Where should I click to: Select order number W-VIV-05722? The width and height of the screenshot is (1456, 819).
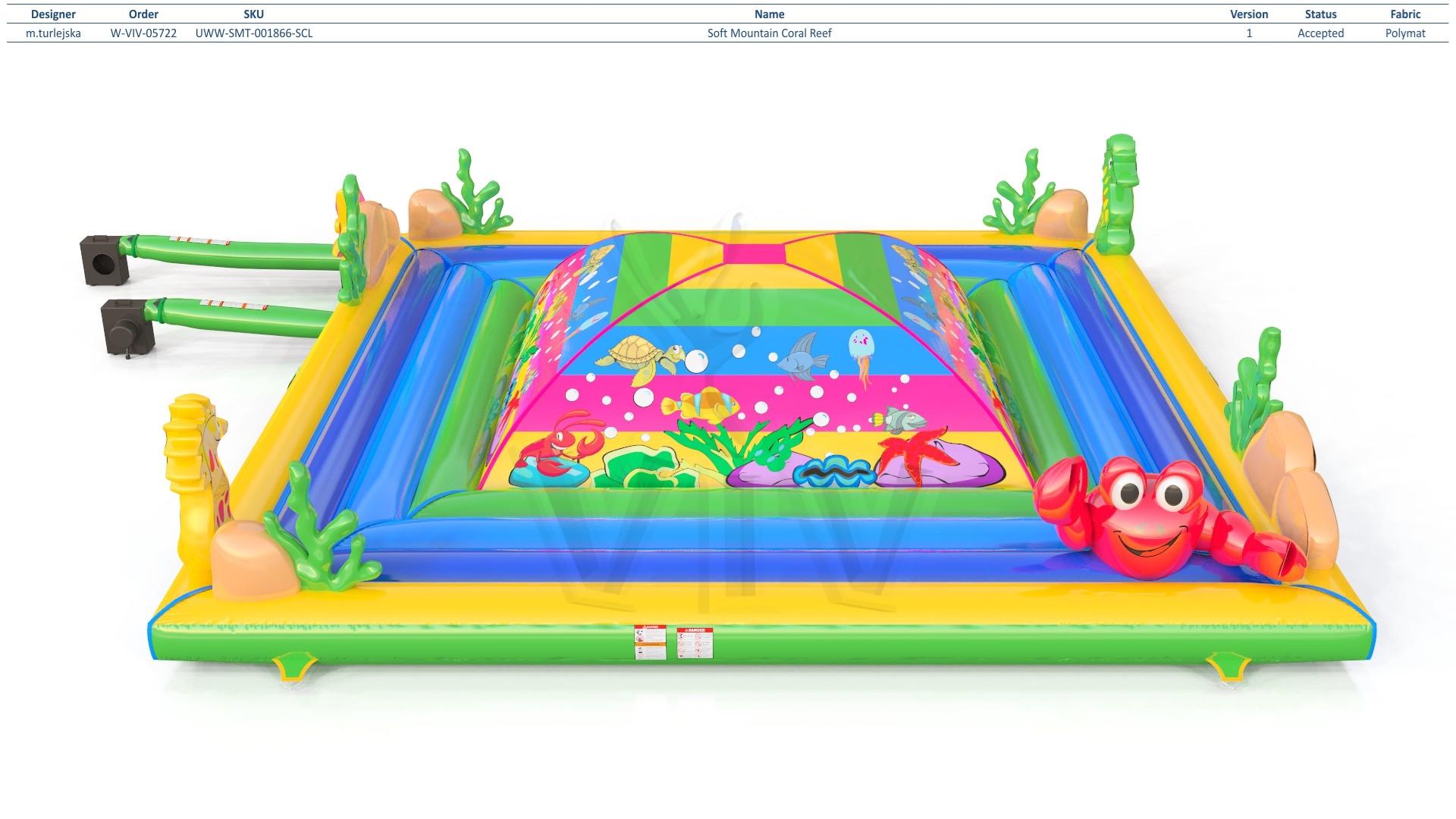click(x=143, y=33)
